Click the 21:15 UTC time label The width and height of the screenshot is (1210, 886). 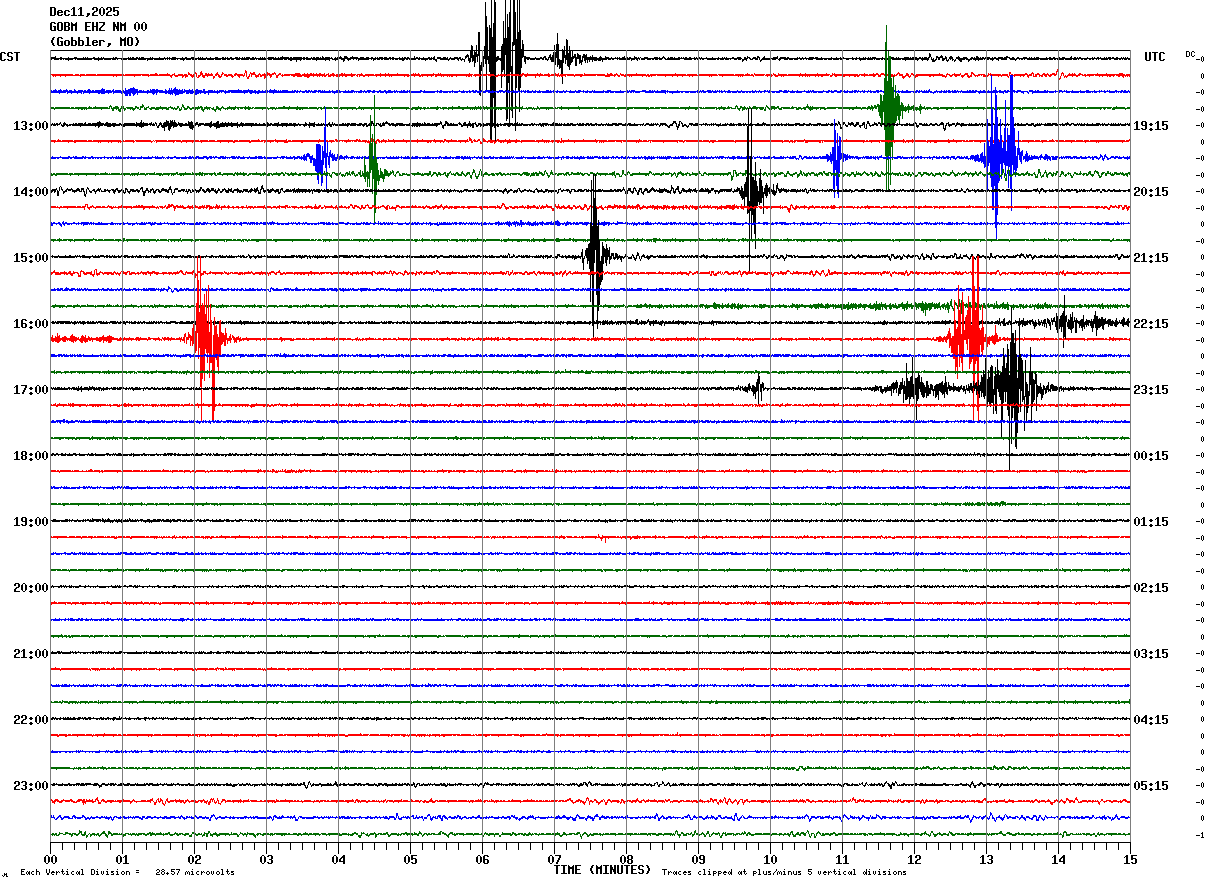pyautogui.click(x=1150, y=258)
